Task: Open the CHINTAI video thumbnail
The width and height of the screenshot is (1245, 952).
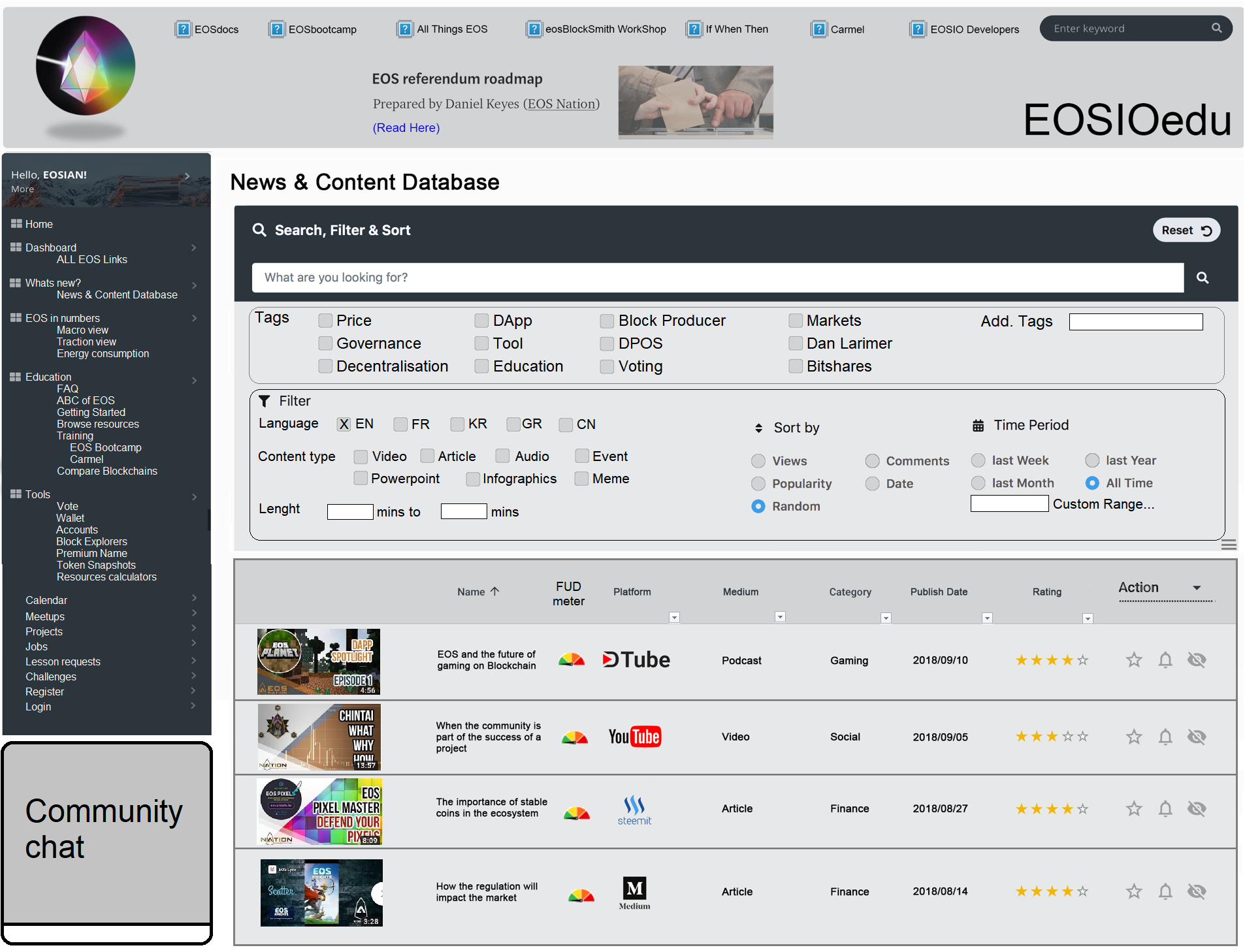Action: tap(319, 737)
